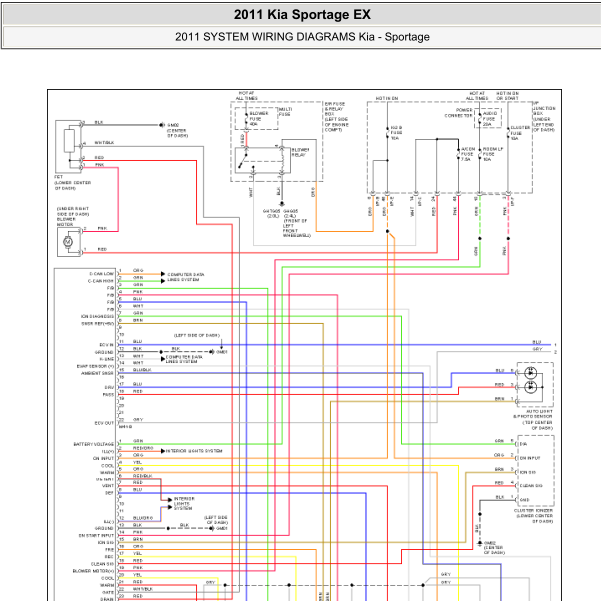
Task: Click the 'BATTERY VOLTAGE' pin label
Action: pyautogui.click(x=94, y=444)
